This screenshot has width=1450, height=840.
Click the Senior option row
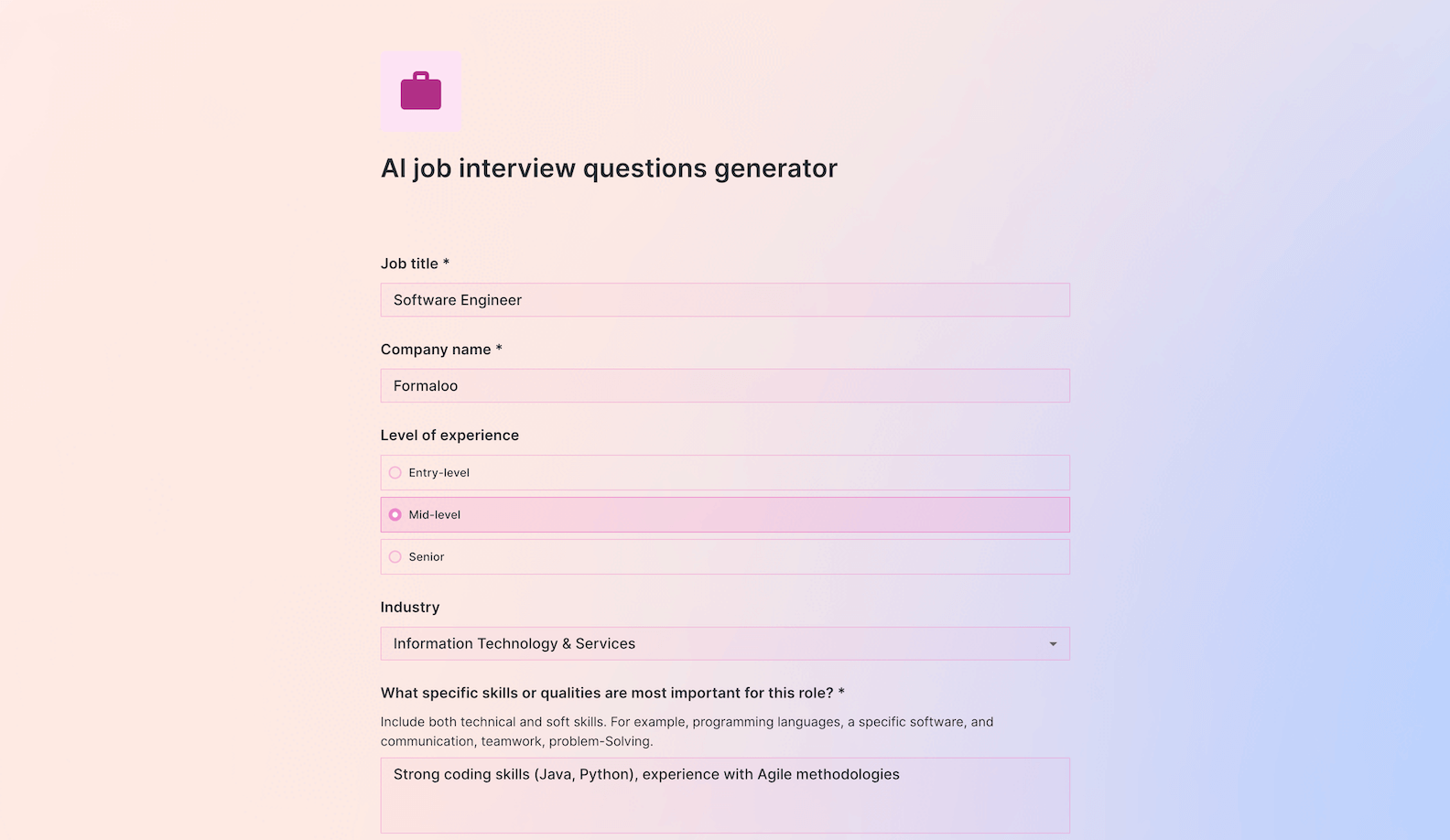725,556
